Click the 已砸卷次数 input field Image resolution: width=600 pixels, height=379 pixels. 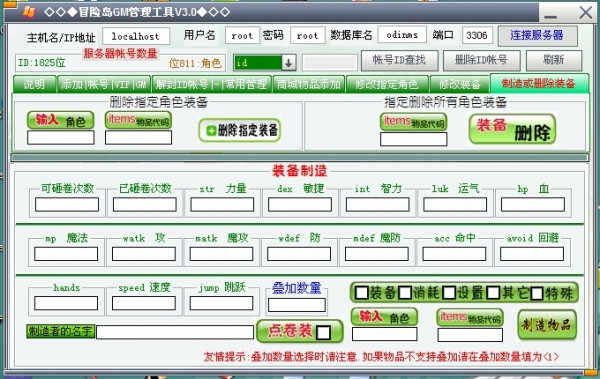145,204
